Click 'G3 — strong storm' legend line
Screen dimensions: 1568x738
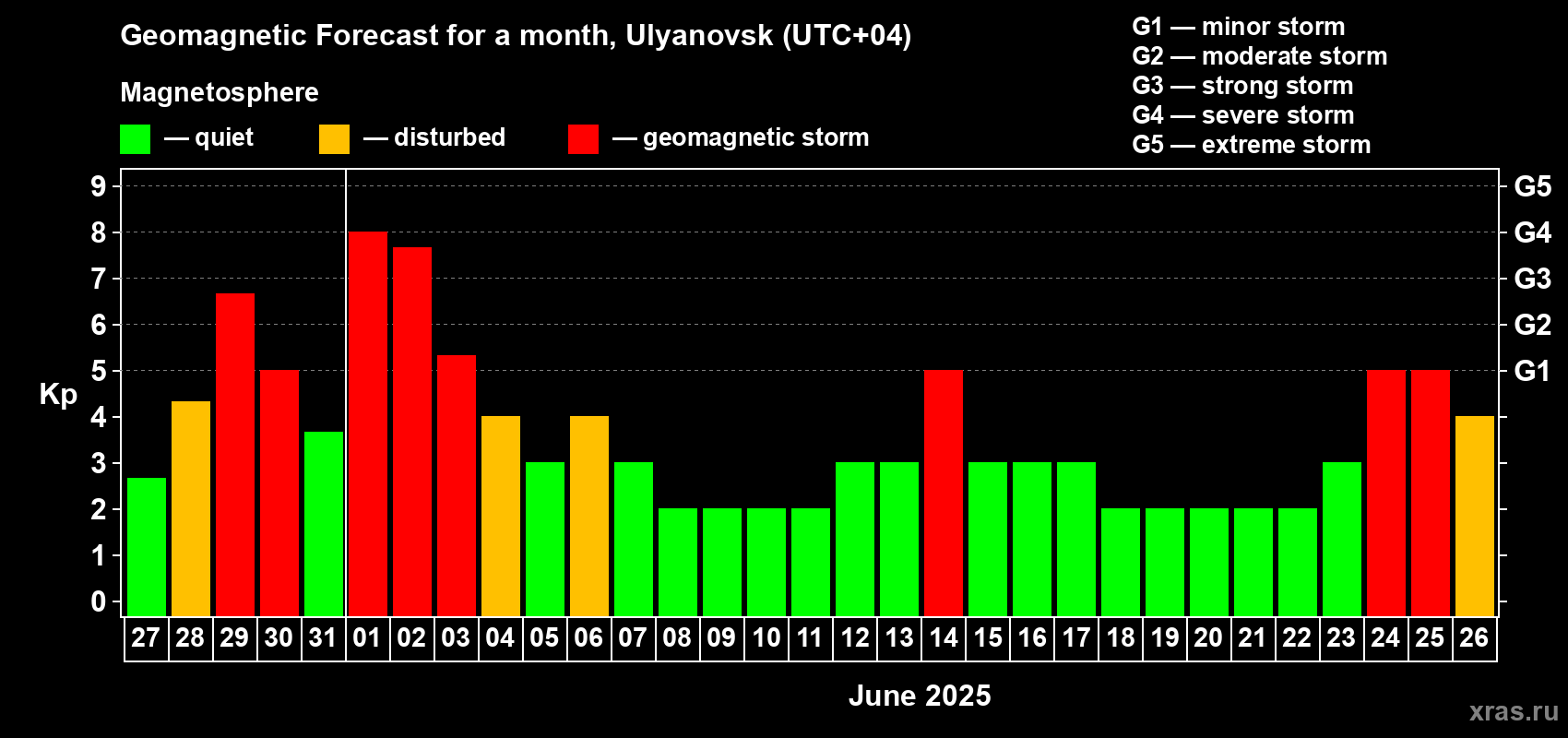click(1242, 86)
